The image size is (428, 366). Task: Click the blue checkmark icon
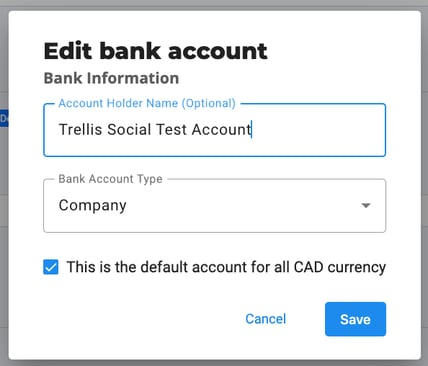tap(51, 267)
